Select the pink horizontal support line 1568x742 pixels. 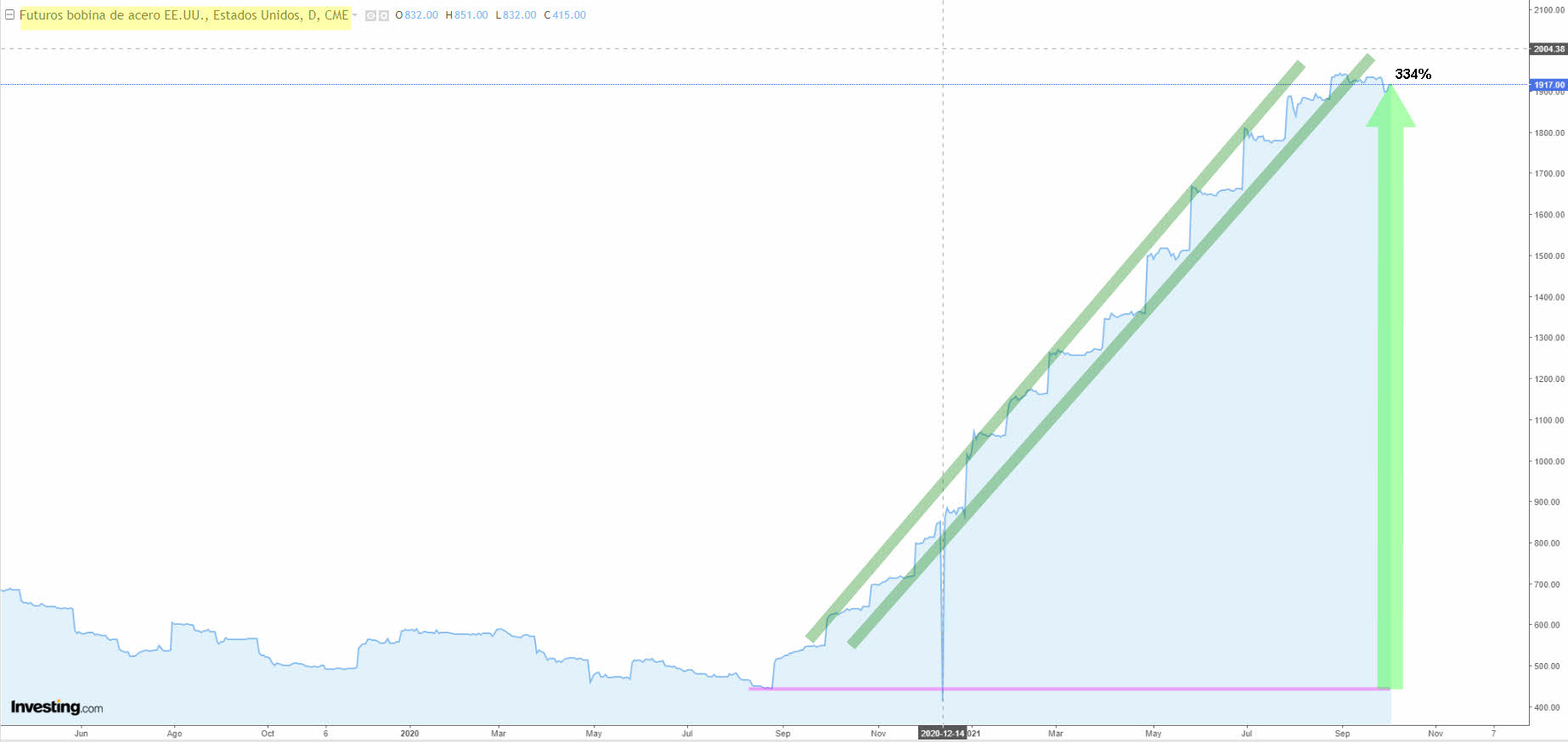(1062, 689)
